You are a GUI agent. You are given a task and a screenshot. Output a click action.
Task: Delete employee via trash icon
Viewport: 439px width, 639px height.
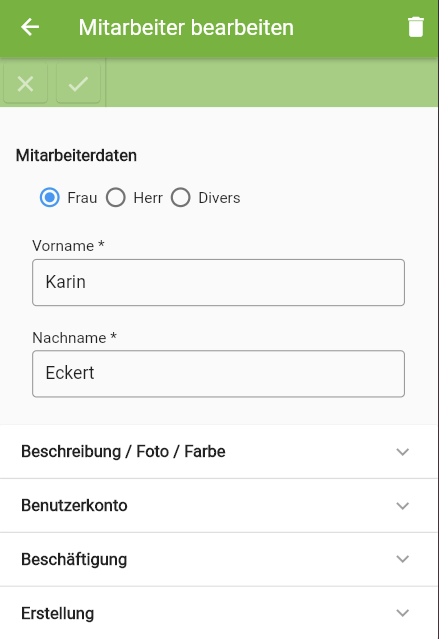coord(416,27)
